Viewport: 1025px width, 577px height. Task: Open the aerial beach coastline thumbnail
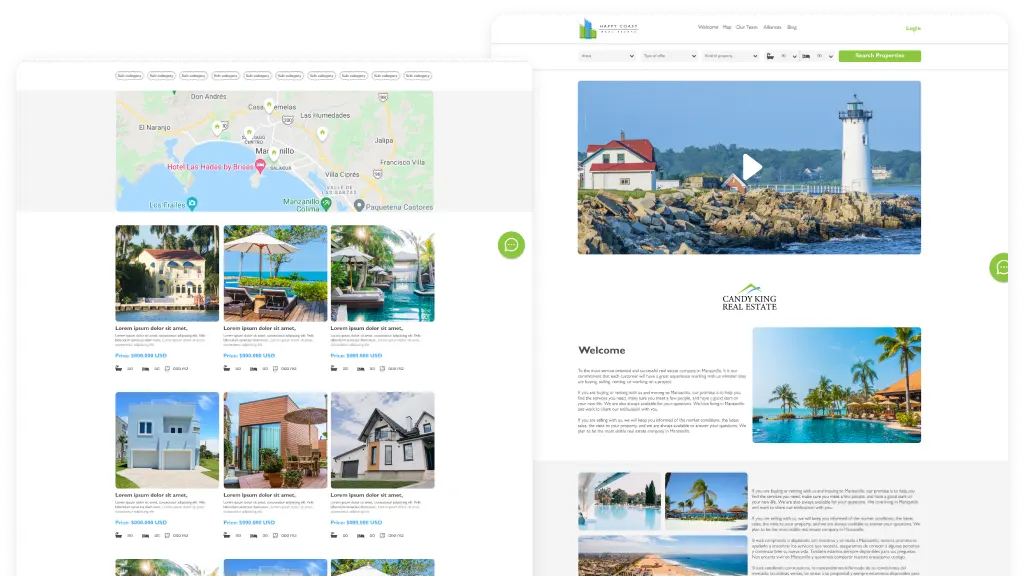[663, 556]
